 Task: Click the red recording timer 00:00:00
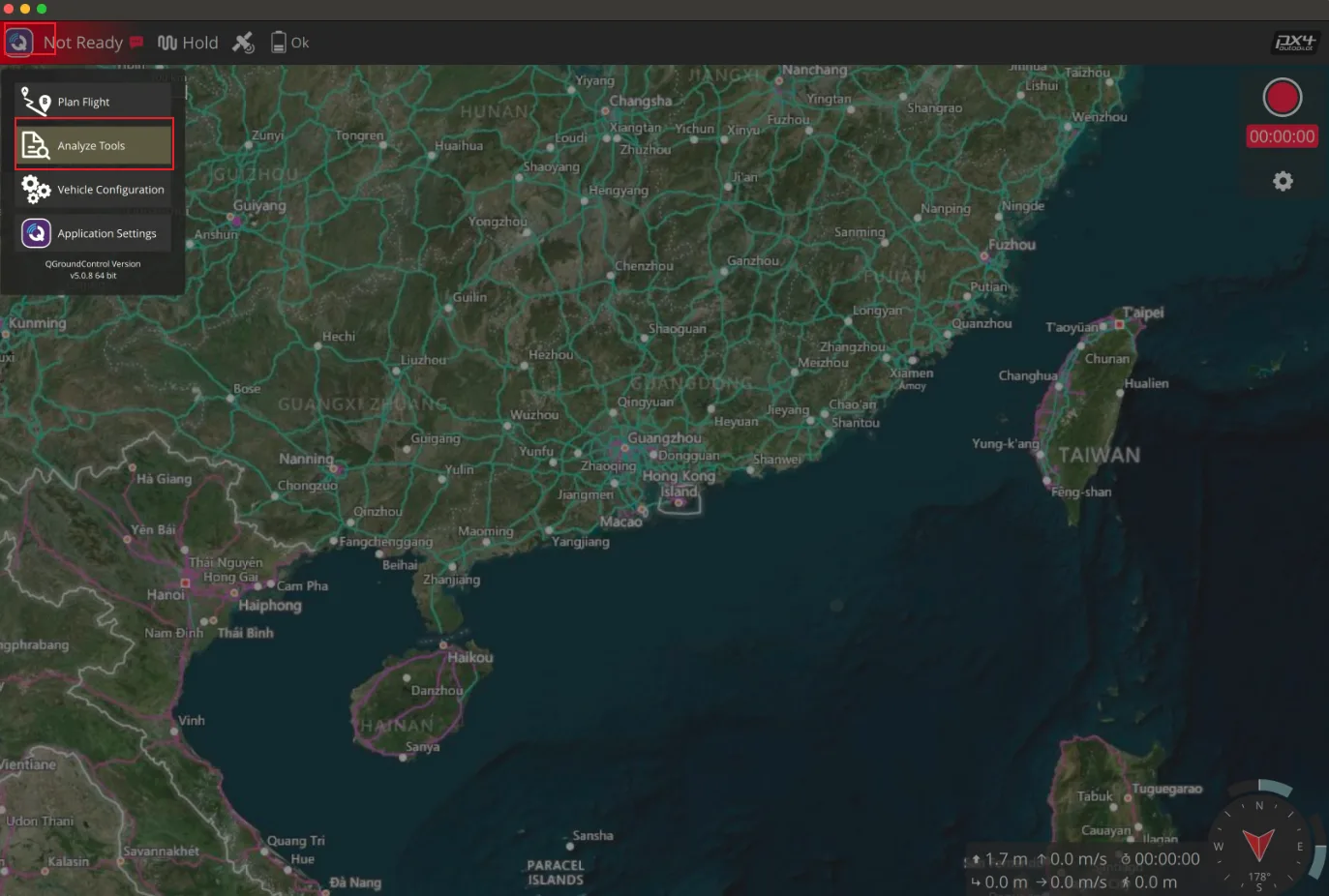coord(1282,136)
